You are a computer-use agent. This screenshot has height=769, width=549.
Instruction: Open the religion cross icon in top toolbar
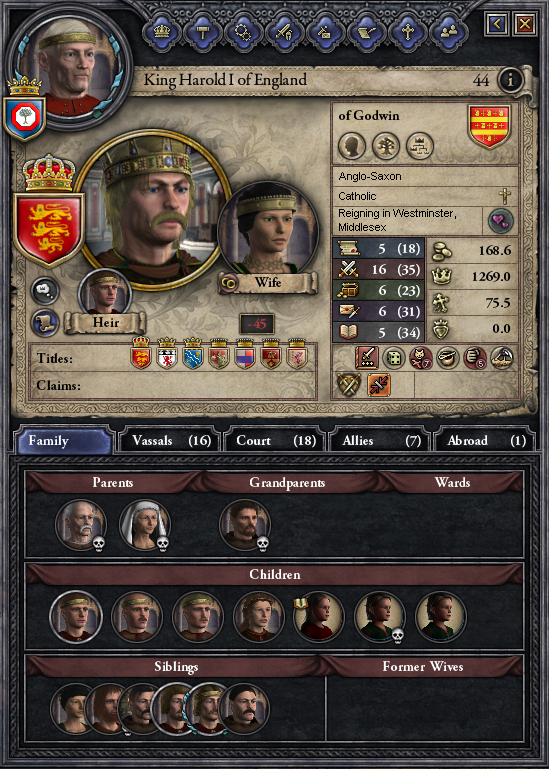407,32
